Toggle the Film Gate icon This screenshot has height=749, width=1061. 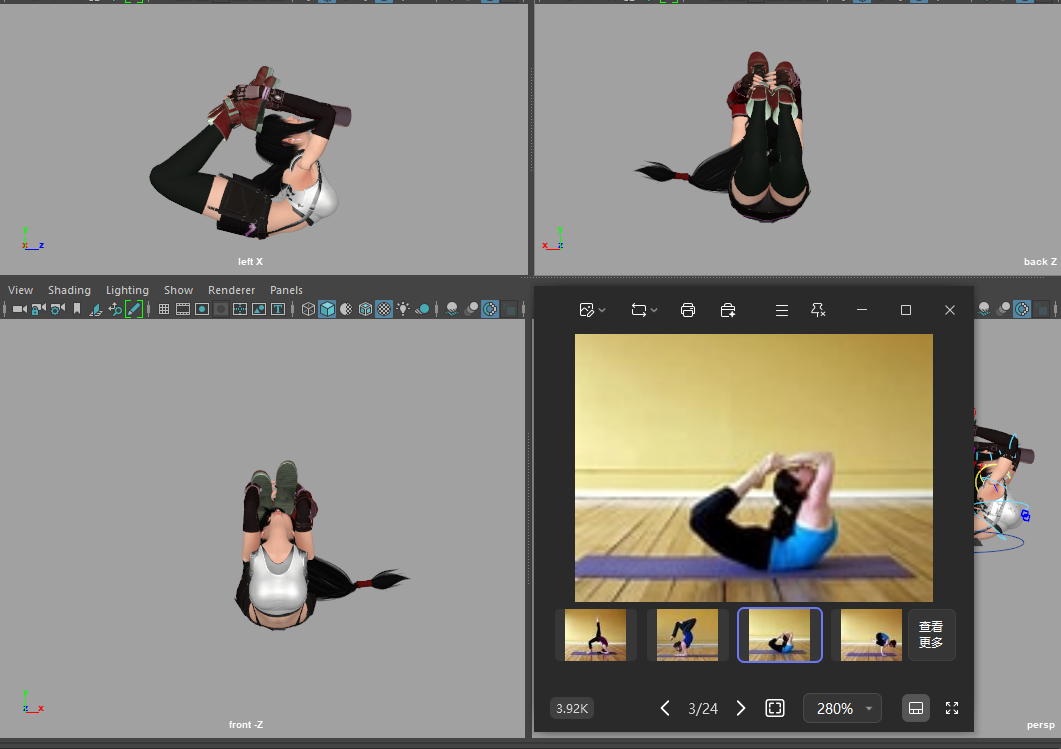tap(183, 309)
